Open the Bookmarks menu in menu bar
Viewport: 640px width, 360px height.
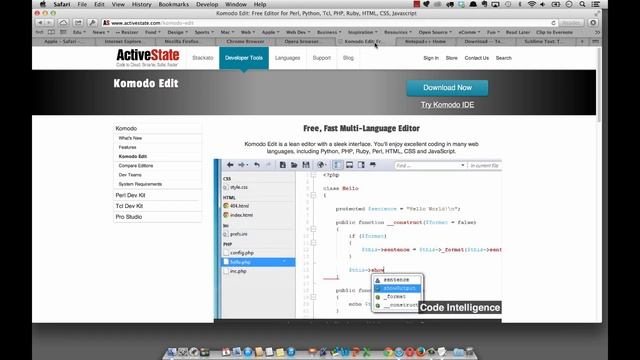(173, 4)
